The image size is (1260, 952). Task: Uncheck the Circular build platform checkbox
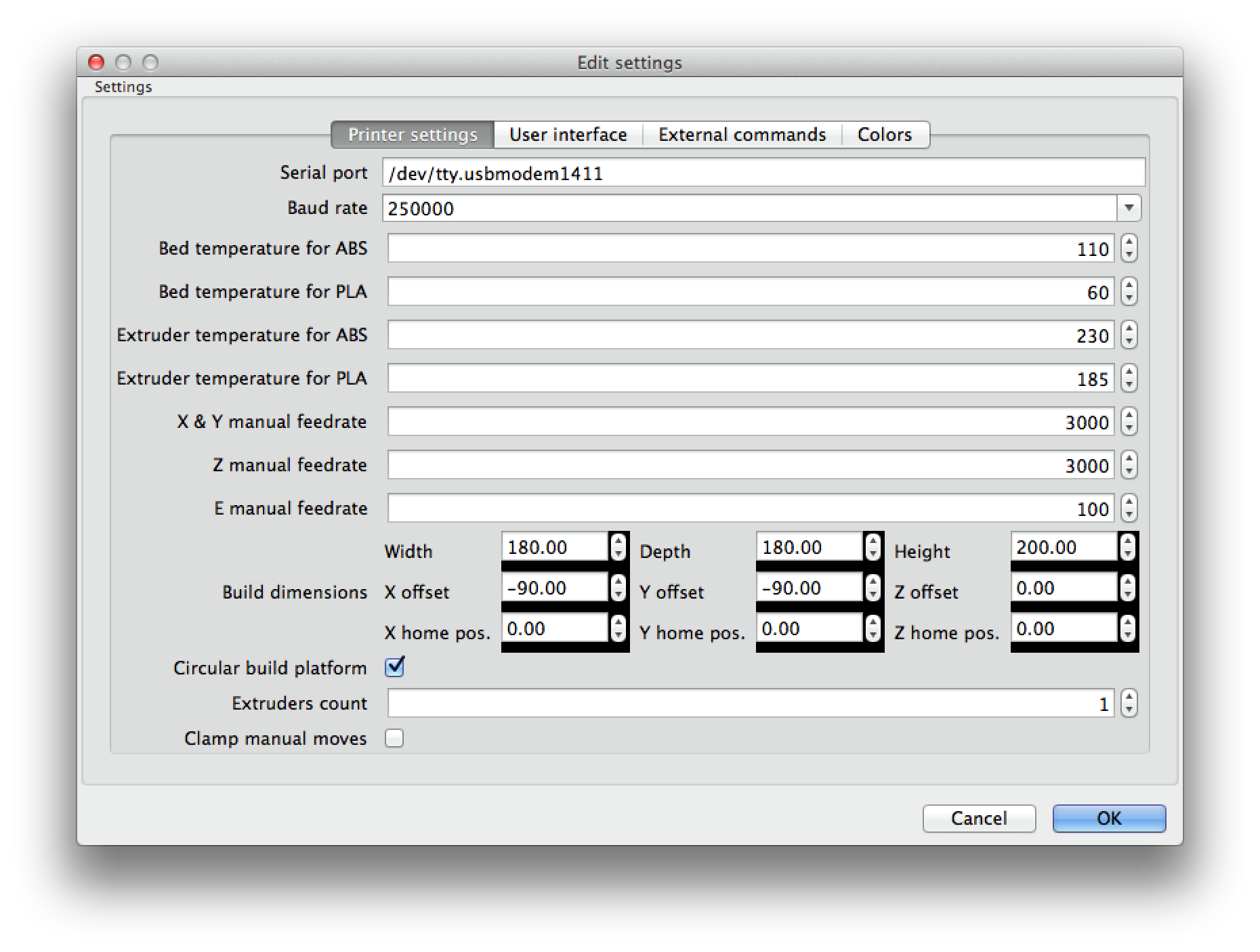tap(394, 668)
